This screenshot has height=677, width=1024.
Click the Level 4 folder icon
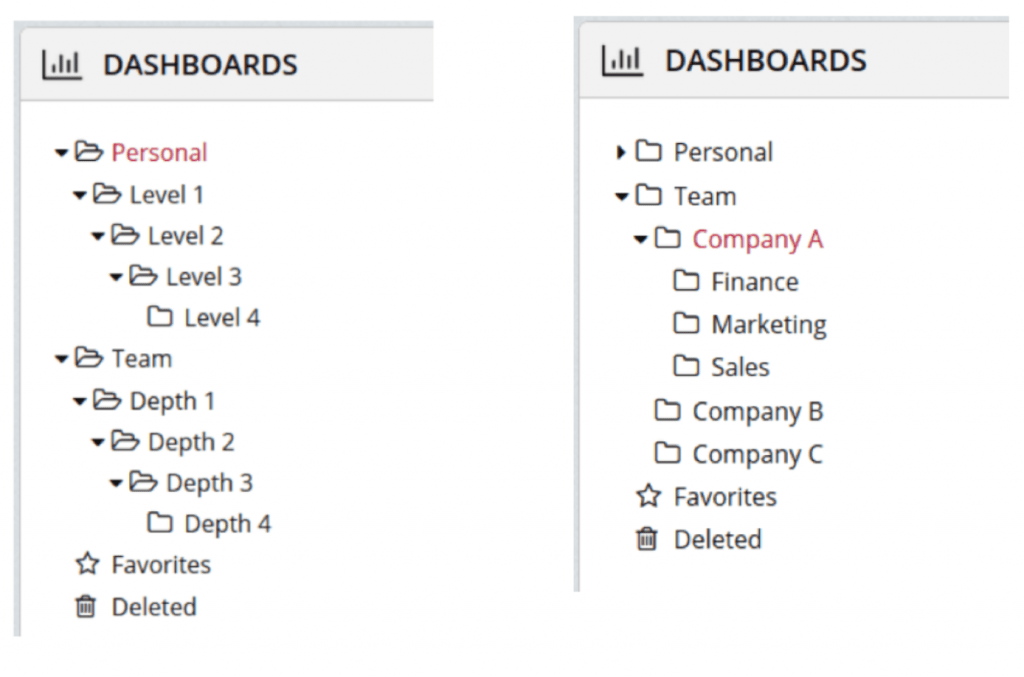pos(160,317)
